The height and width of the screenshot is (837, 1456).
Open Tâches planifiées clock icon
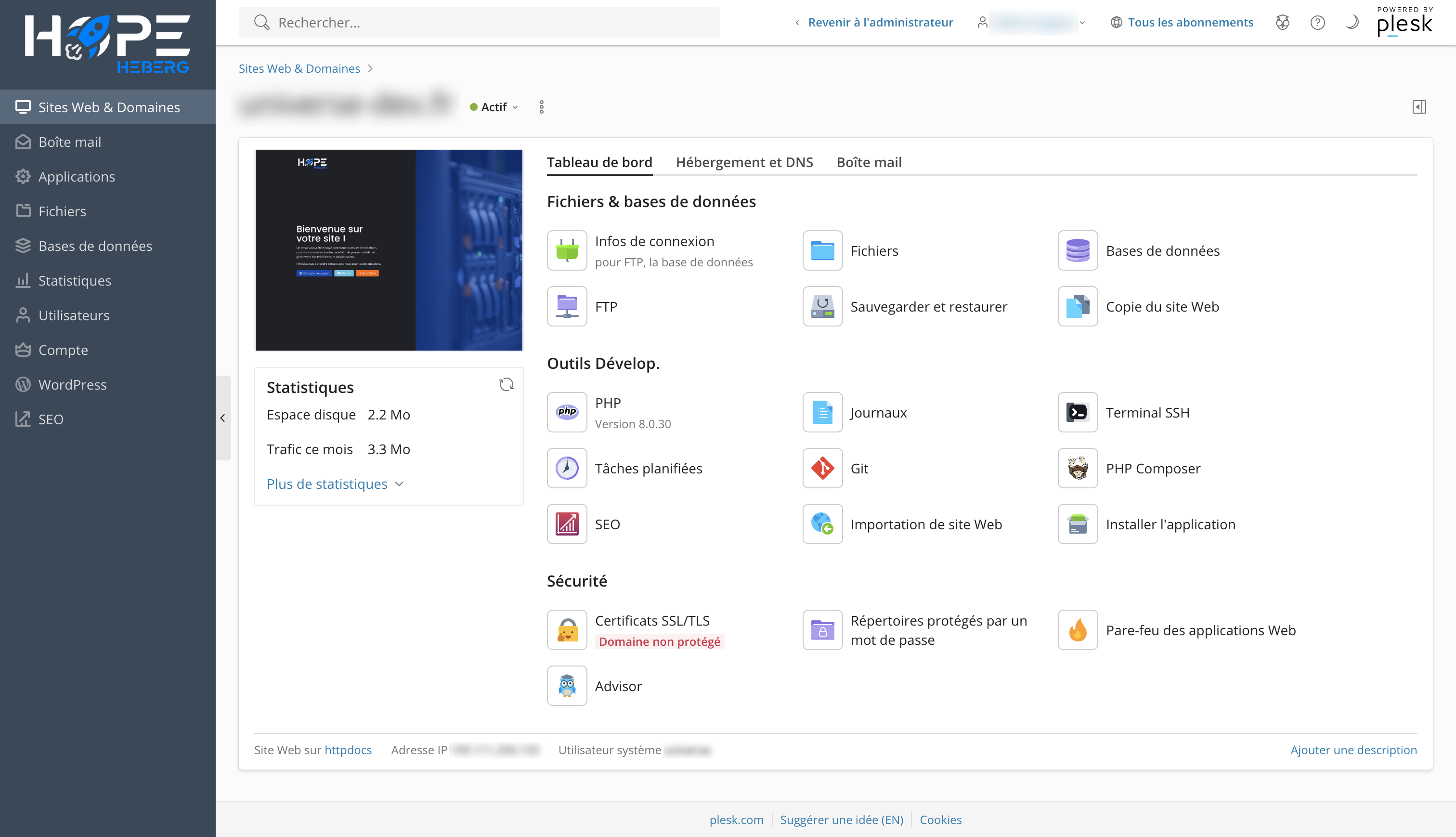[x=567, y=468]
